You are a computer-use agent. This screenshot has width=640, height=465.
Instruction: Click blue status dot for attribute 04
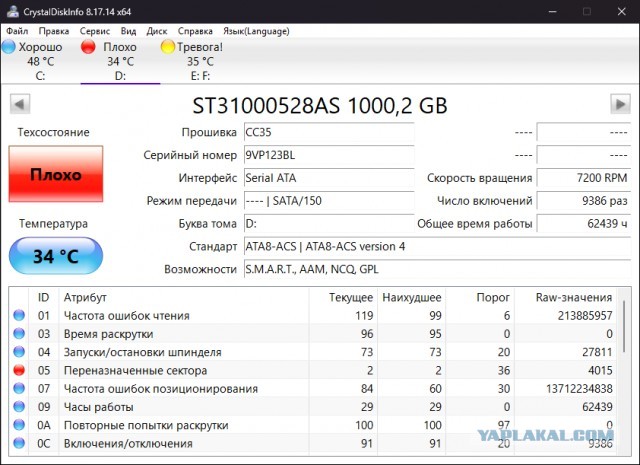pos(19,352)
